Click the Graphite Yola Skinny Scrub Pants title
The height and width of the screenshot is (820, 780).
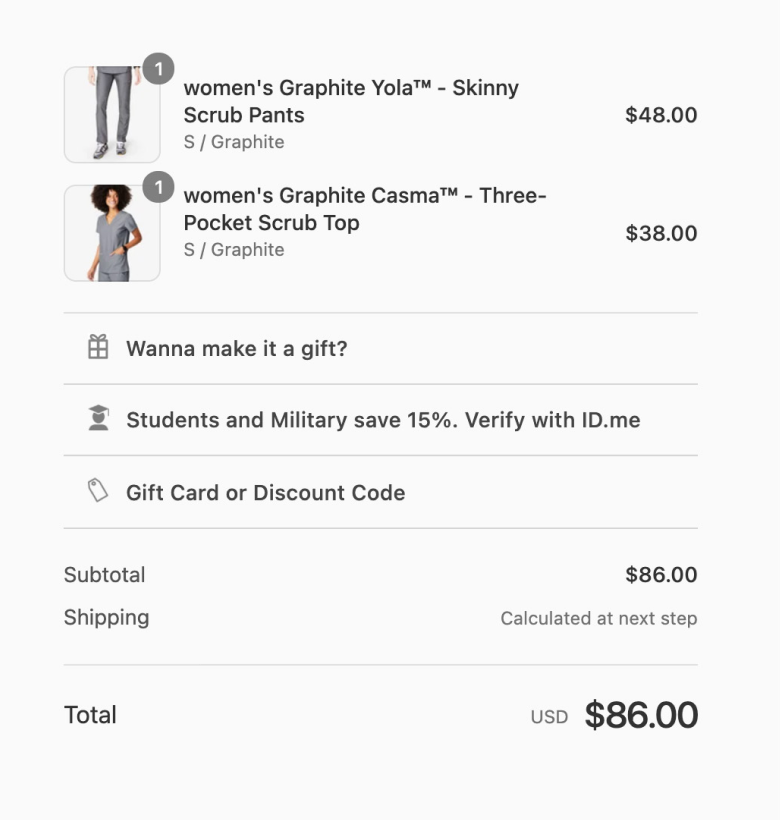click(x=351, y=101)
